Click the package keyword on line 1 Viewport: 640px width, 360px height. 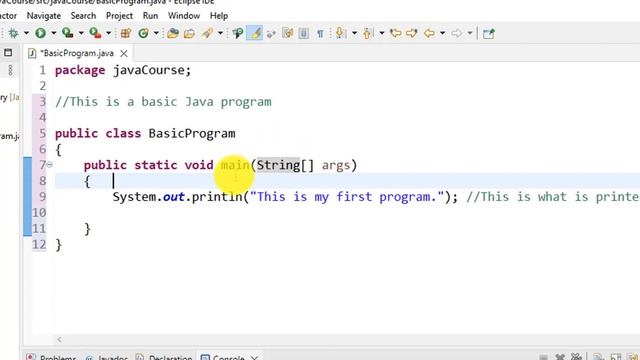click(x=80, y=70)
